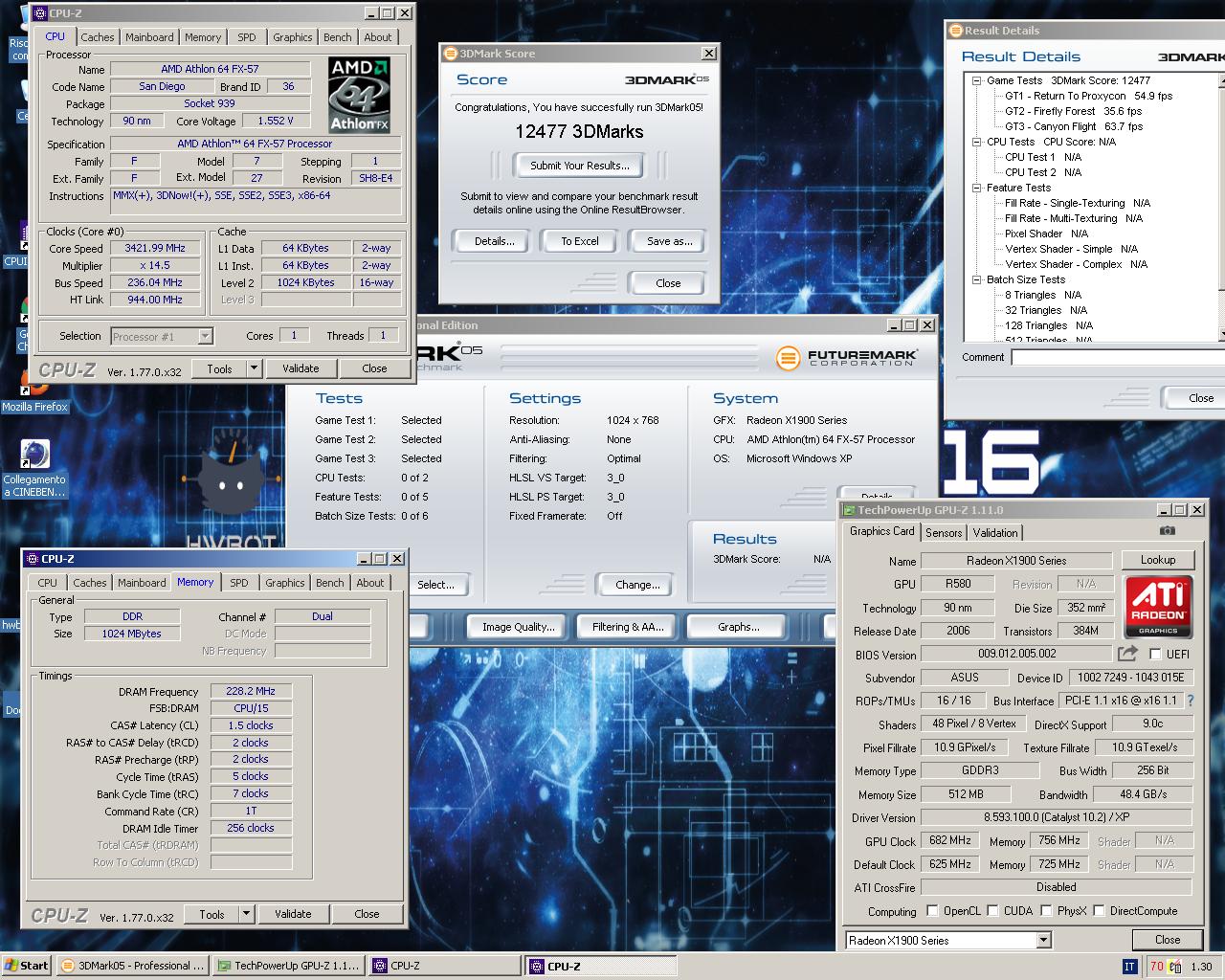Click the Filtering & AA button
This screenshot has height=980, width=1225.
627,627
